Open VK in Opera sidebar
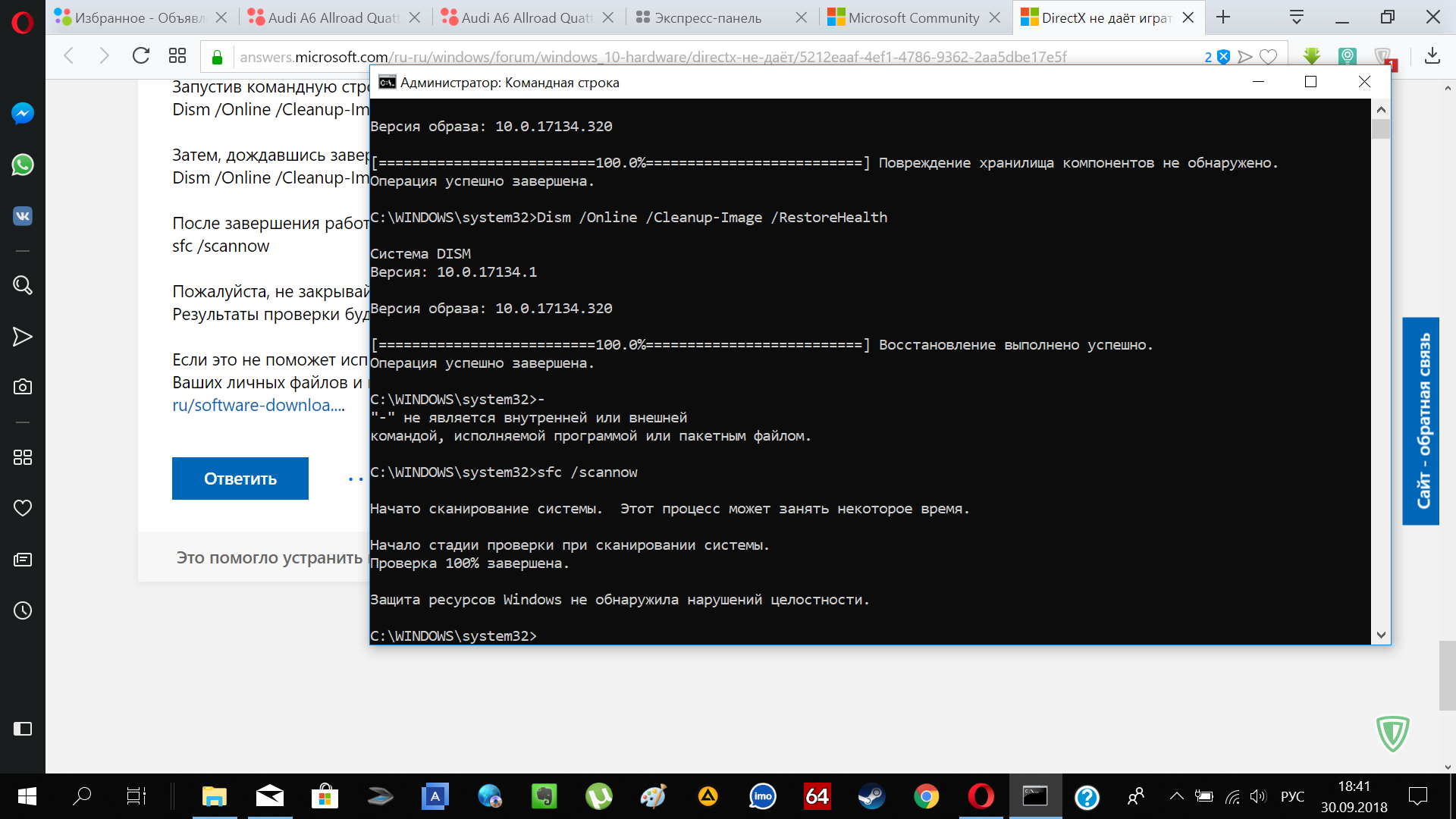This screenshot has height=819, width=1456. coord(23,216)
